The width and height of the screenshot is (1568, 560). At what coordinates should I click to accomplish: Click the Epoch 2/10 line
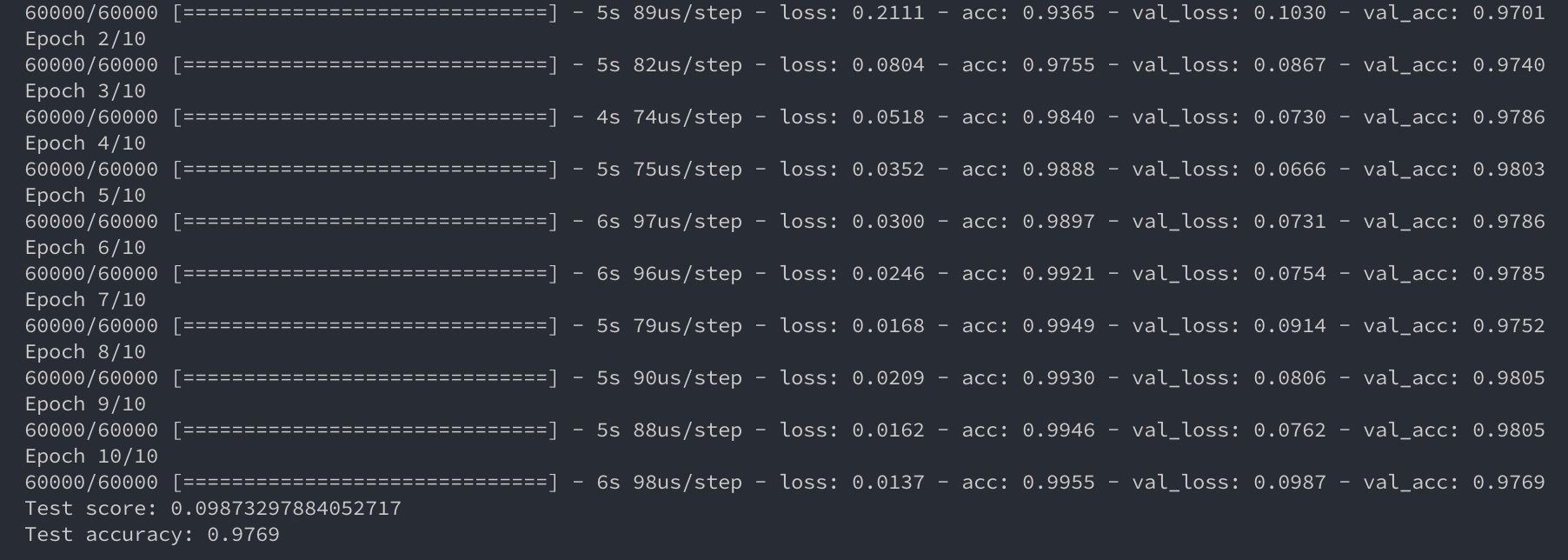click(x=85, y=39)
